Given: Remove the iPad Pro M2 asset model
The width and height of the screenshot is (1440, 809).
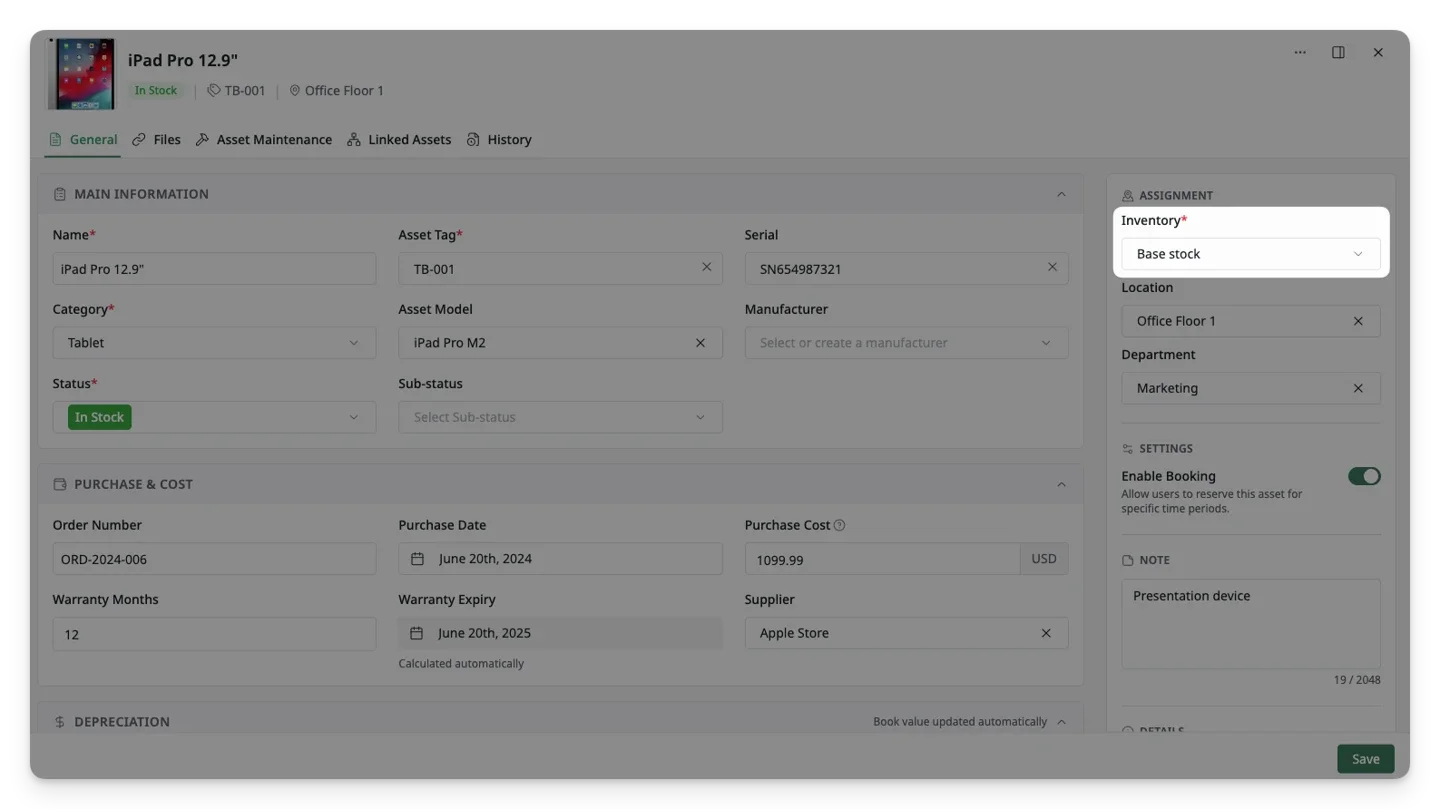Looking at the screenshot, I should click(x=700, y=343).
